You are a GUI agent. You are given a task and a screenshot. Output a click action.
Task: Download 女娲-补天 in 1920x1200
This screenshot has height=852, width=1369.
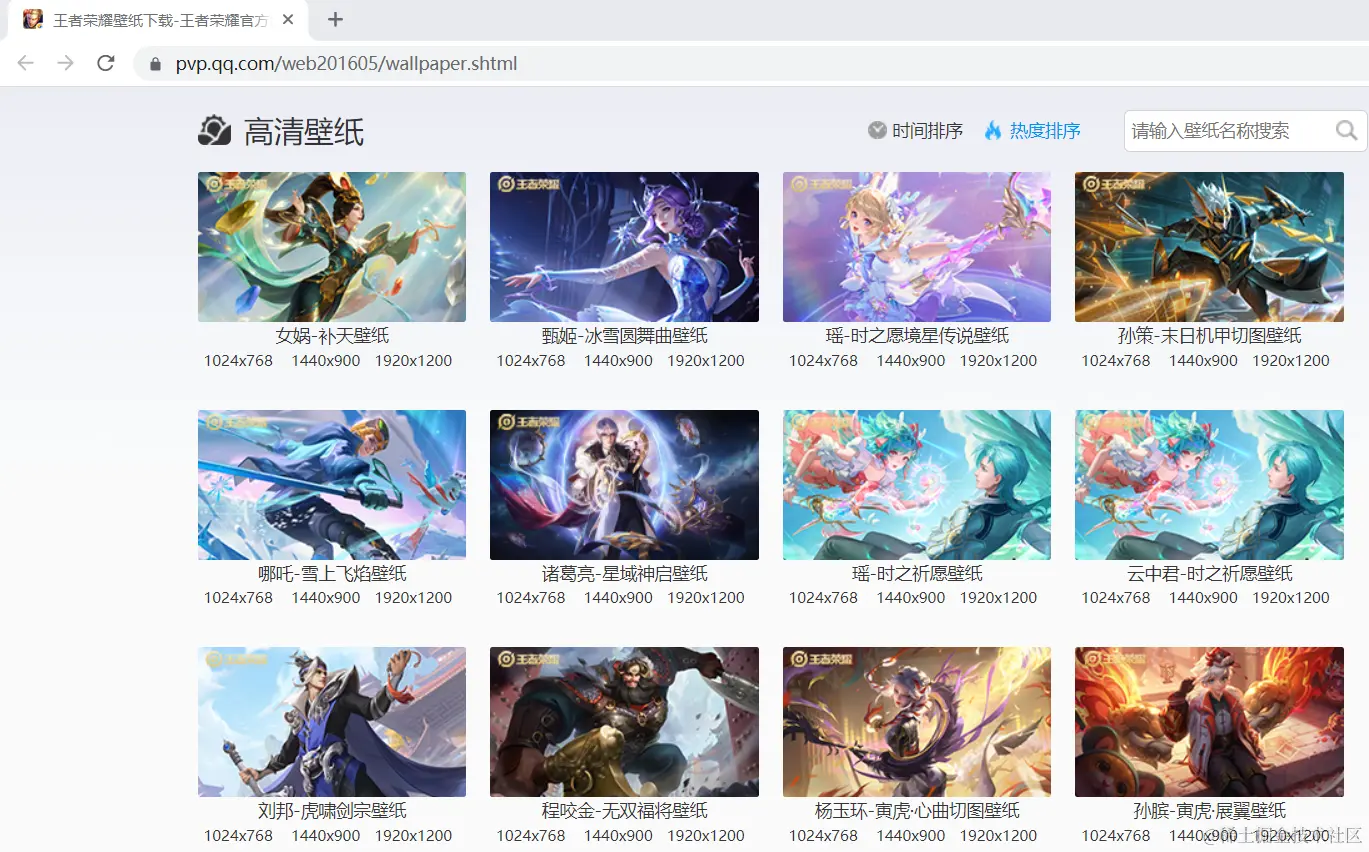(x=413, y=361)
